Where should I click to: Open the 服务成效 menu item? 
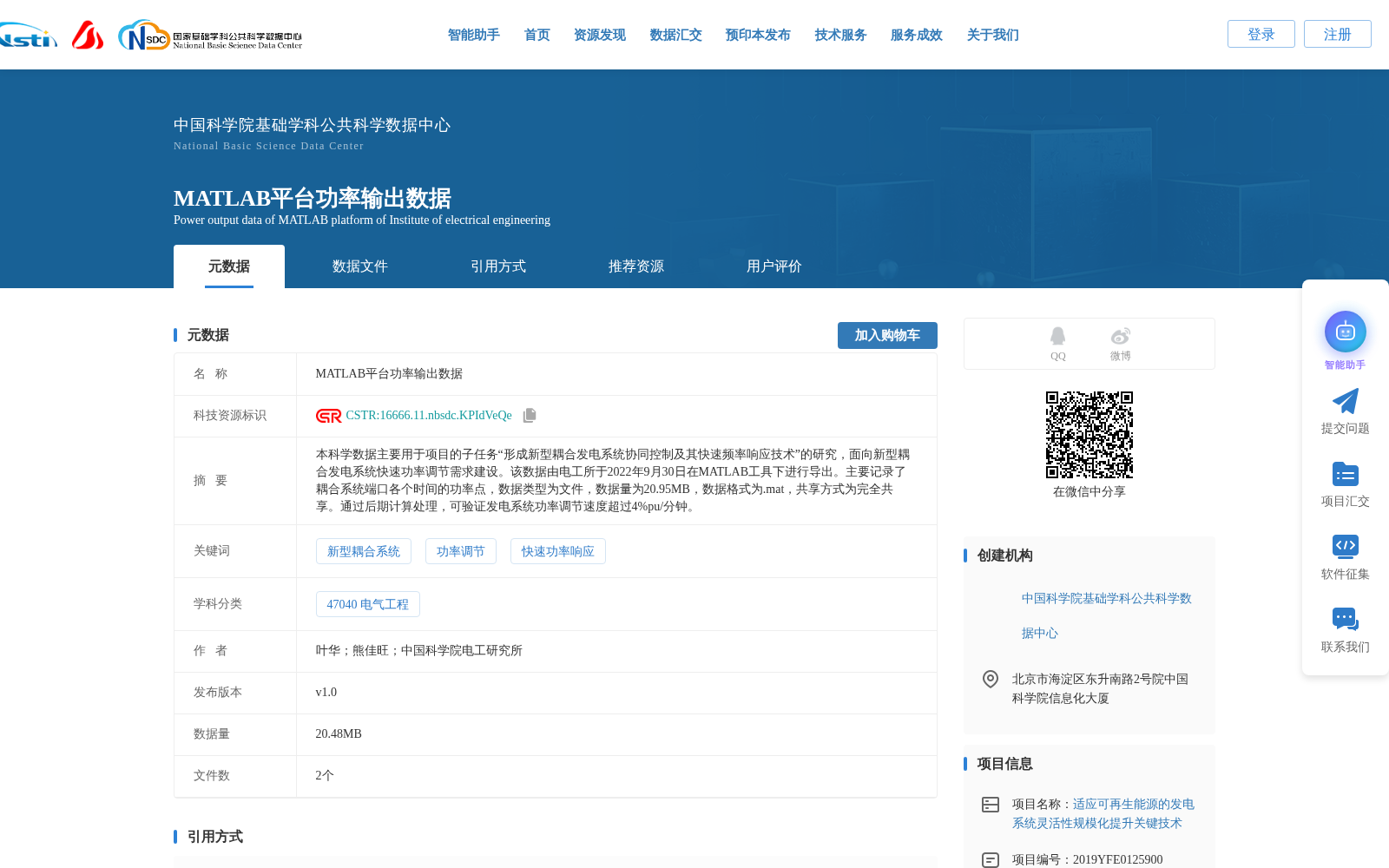tap(917, 35)
